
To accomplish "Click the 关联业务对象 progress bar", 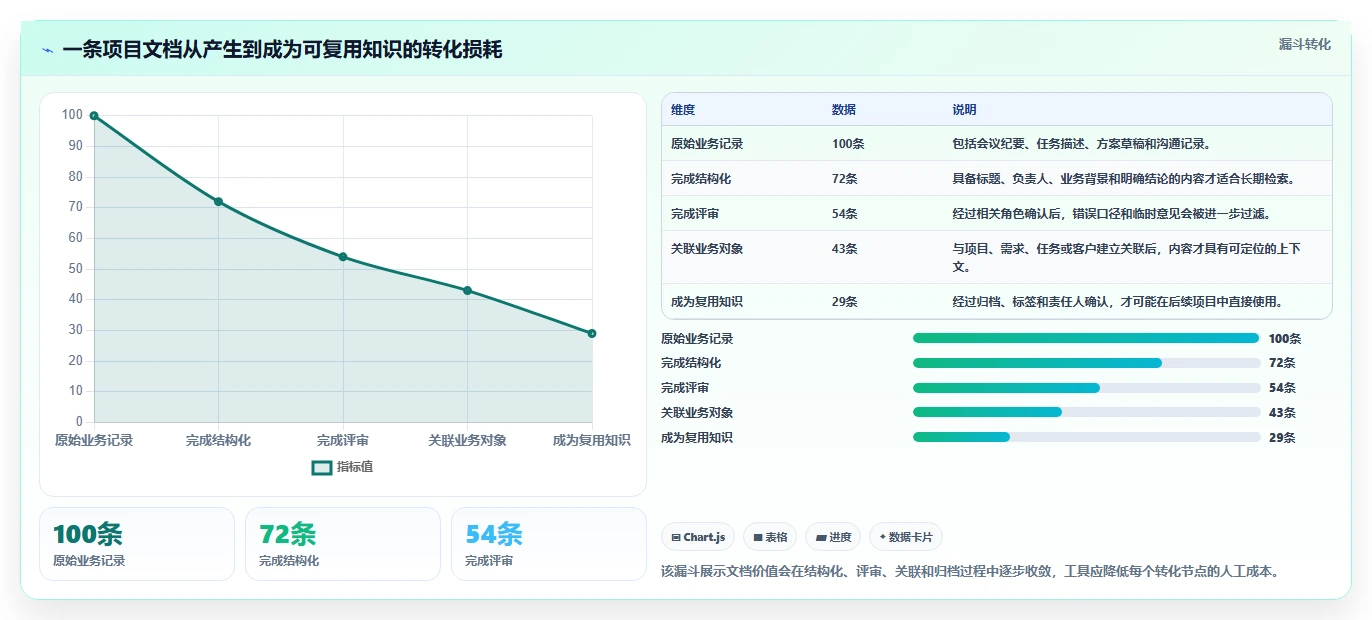I will click(1086, 412).
